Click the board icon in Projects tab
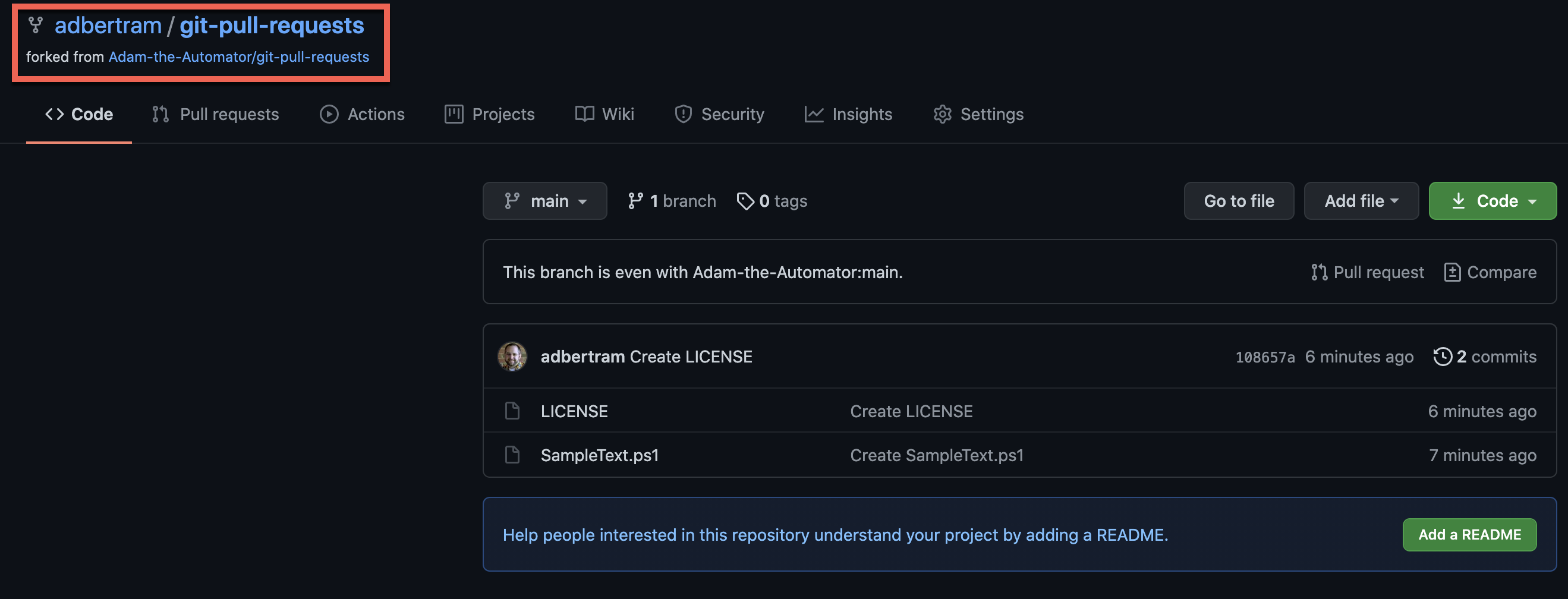This screenshot has width=1568, height=599. (454, 114)
